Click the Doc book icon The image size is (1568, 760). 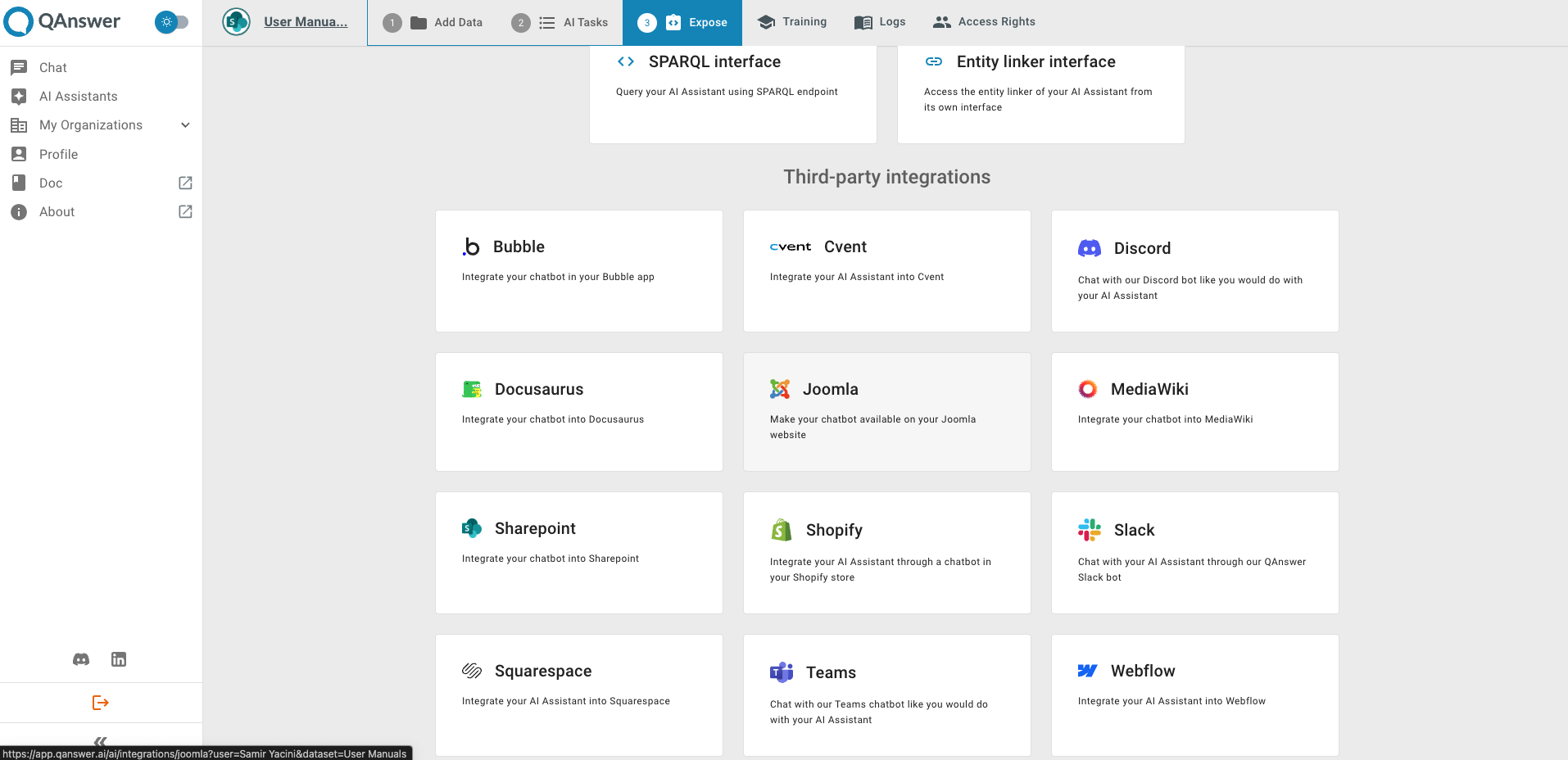[x=19, y=183]
